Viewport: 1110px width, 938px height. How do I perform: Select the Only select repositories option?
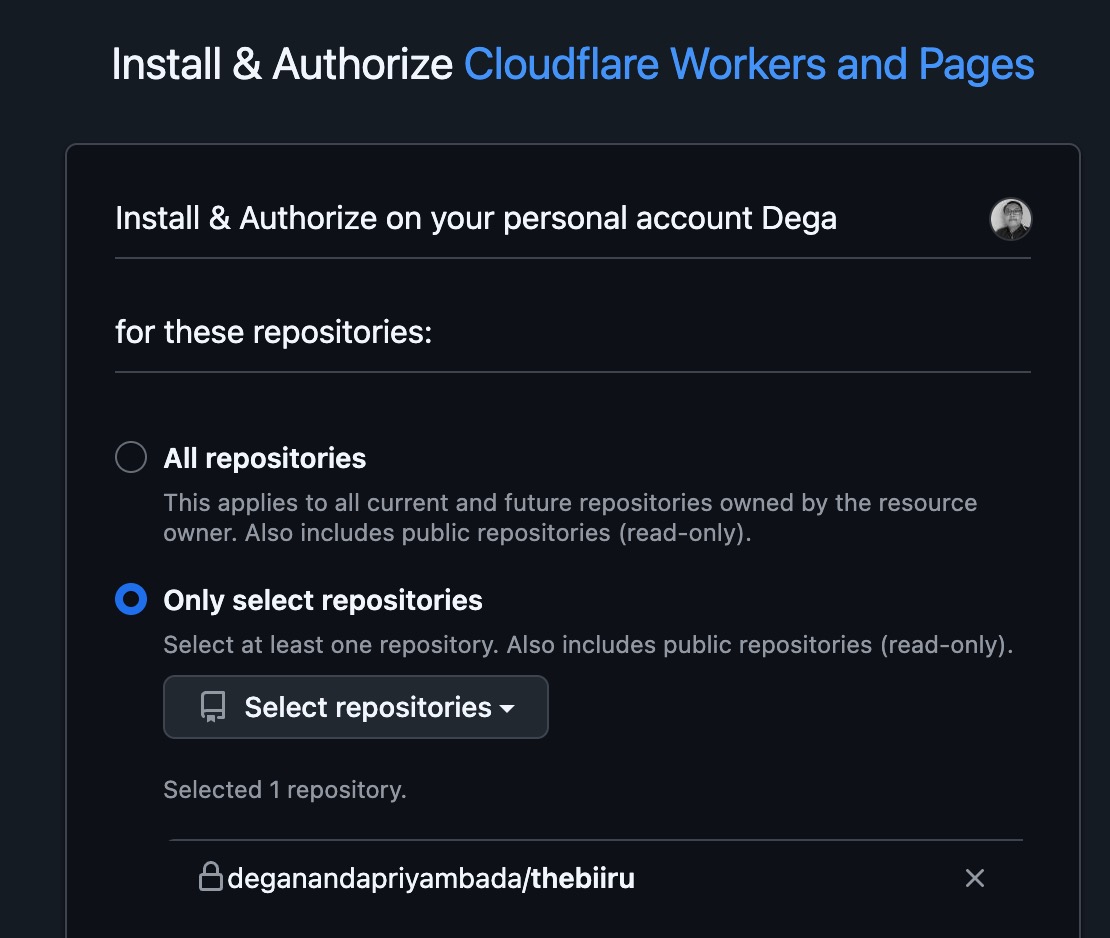click(131, 599)
